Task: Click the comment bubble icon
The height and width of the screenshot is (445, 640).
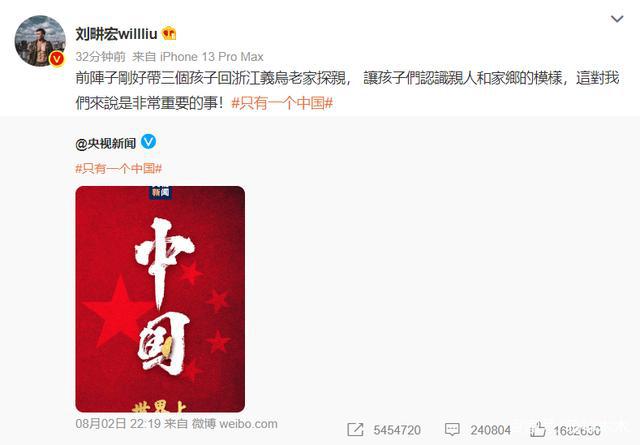Action: point(452,429)
